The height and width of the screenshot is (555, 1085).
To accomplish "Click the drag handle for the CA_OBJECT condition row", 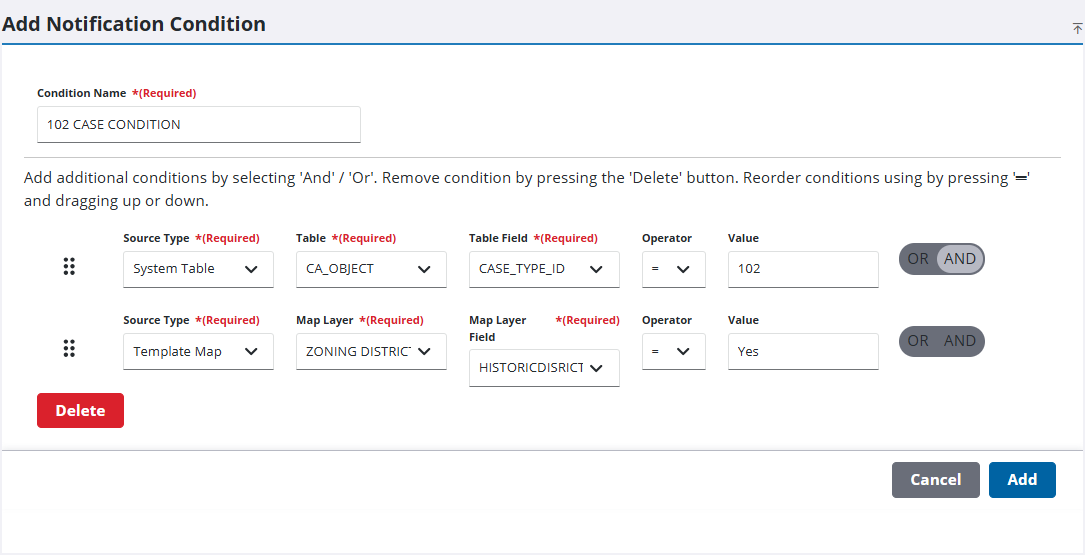I will (x=69, y=266).
